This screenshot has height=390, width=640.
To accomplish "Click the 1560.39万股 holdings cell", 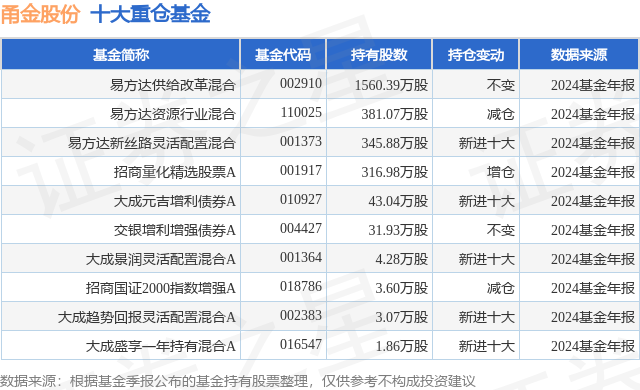I will pyautogui.click(x=391, y=85).
